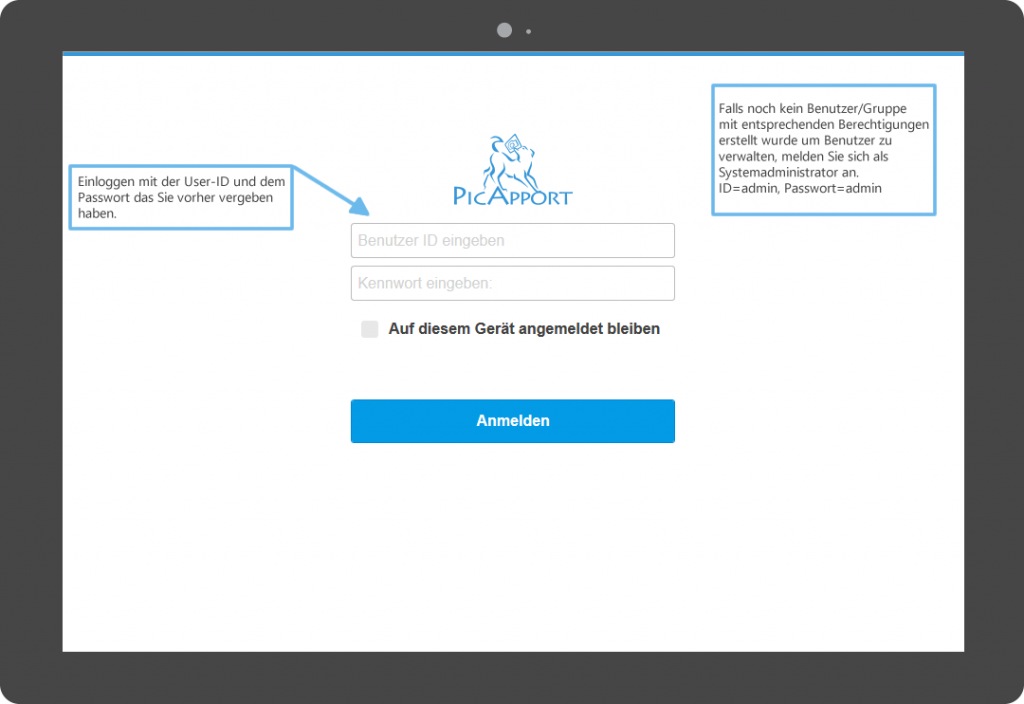The height and width of the screenshot is (704, 1024).
Task: Focus the 'Benutzer ID eingeben' field
Action: click(512, 241)
